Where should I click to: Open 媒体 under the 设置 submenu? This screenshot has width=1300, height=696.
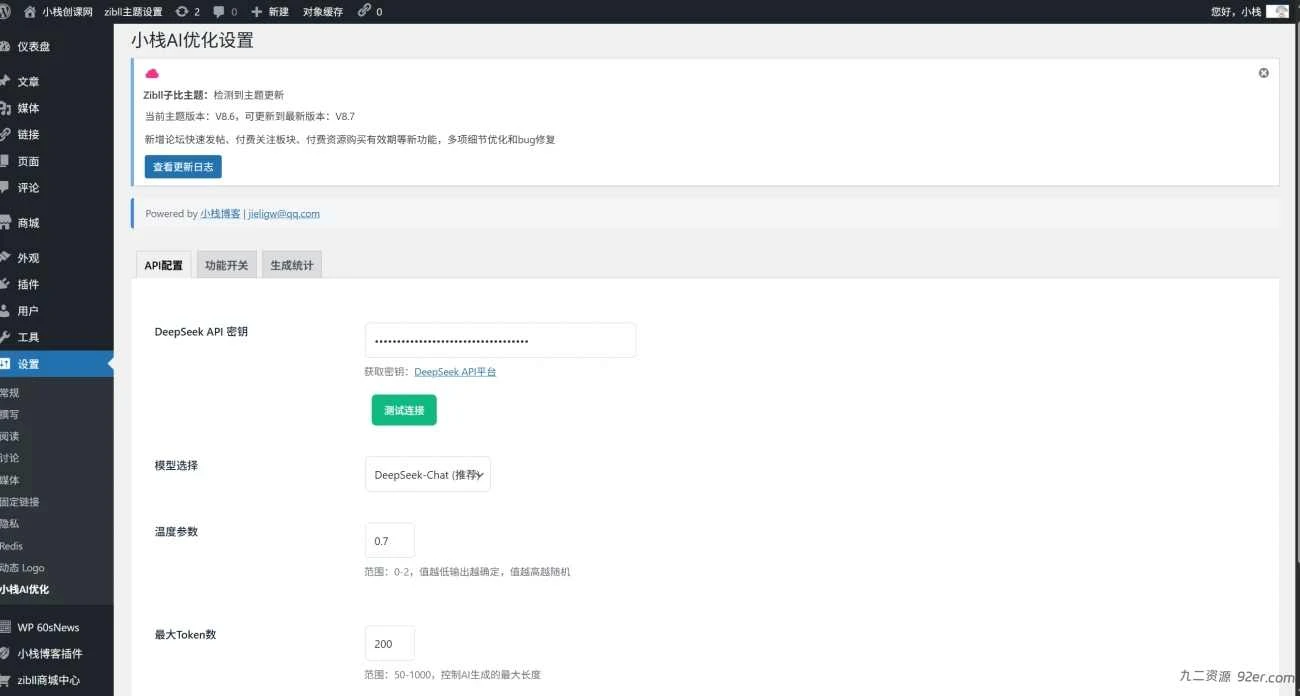pos(10,481)
